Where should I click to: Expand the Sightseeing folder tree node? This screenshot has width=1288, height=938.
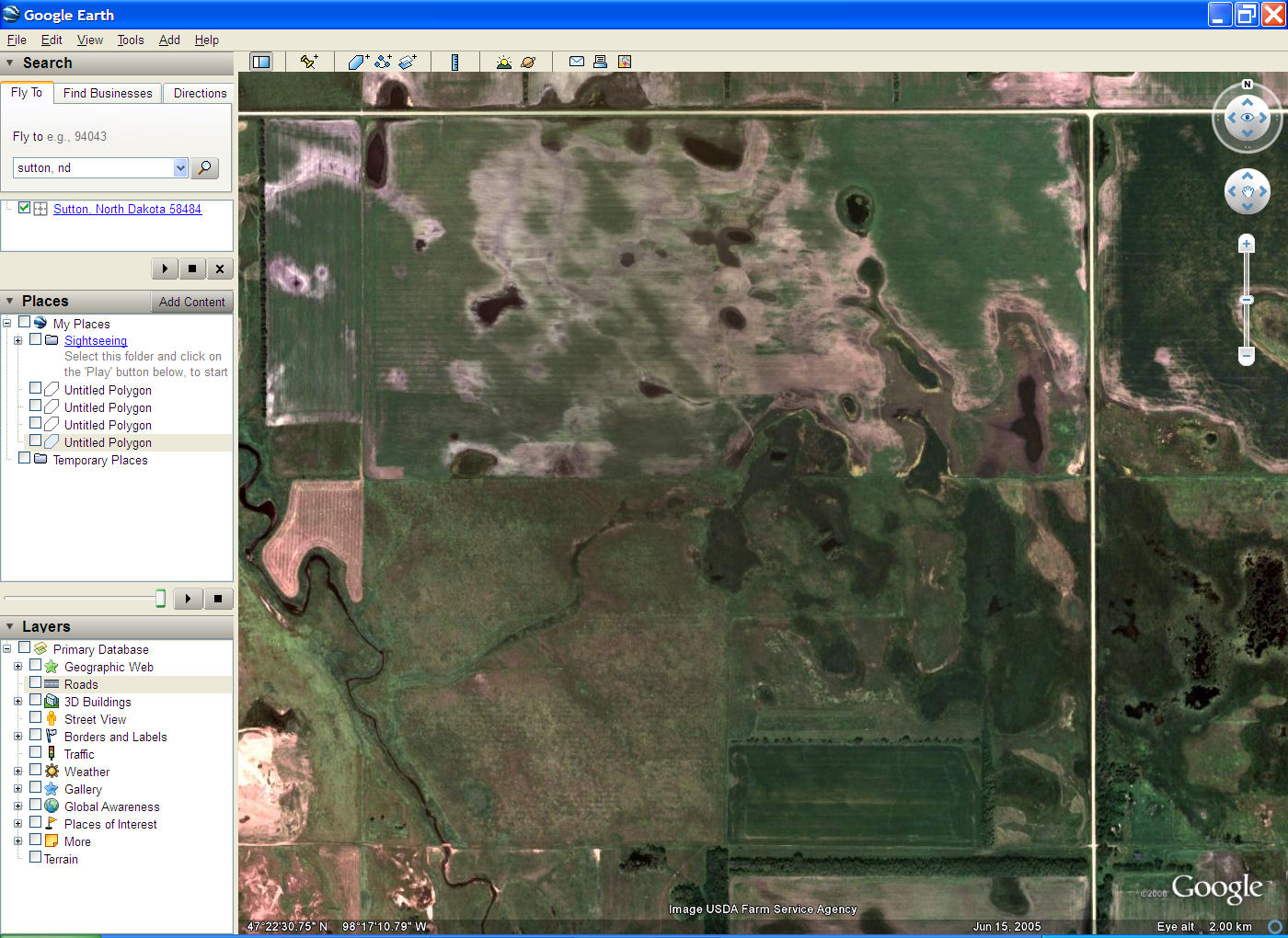[17, 340]
